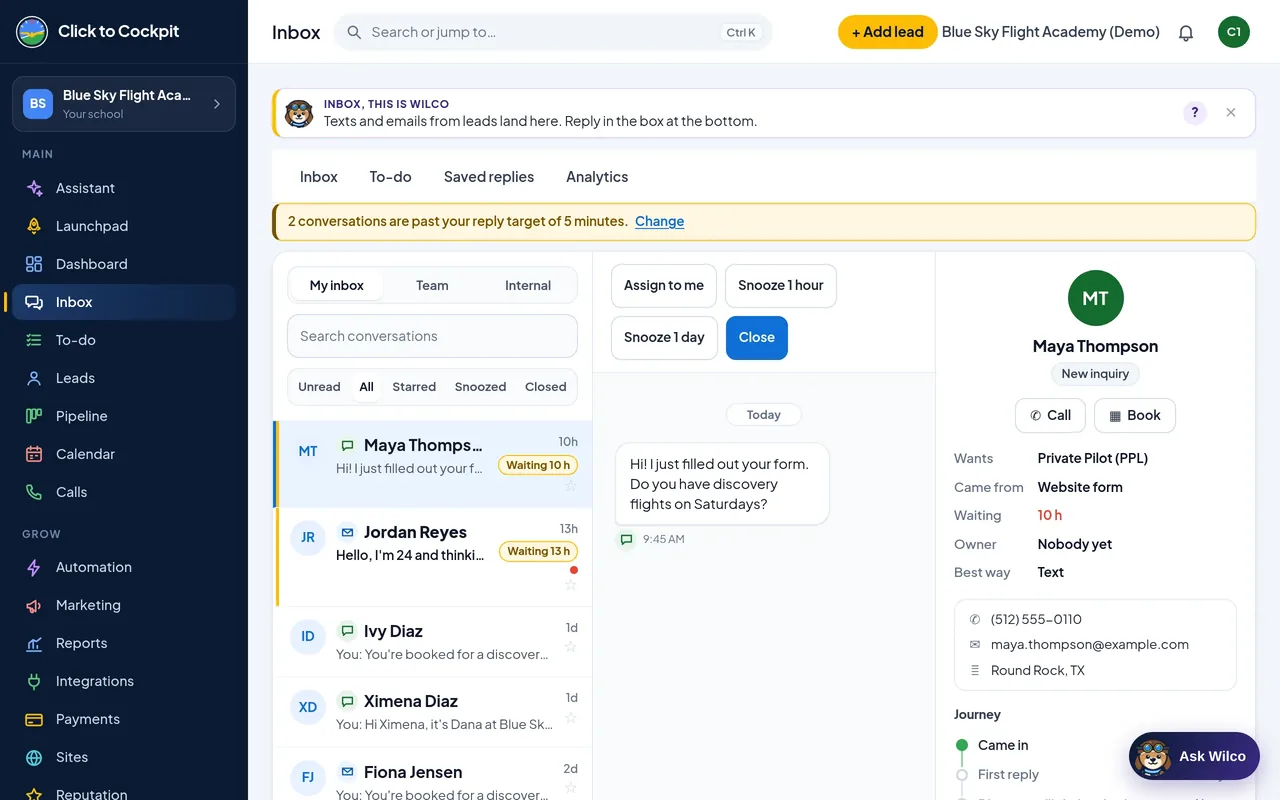
Task: Click the Integrations plug icon
Action: tap(34, 681)
